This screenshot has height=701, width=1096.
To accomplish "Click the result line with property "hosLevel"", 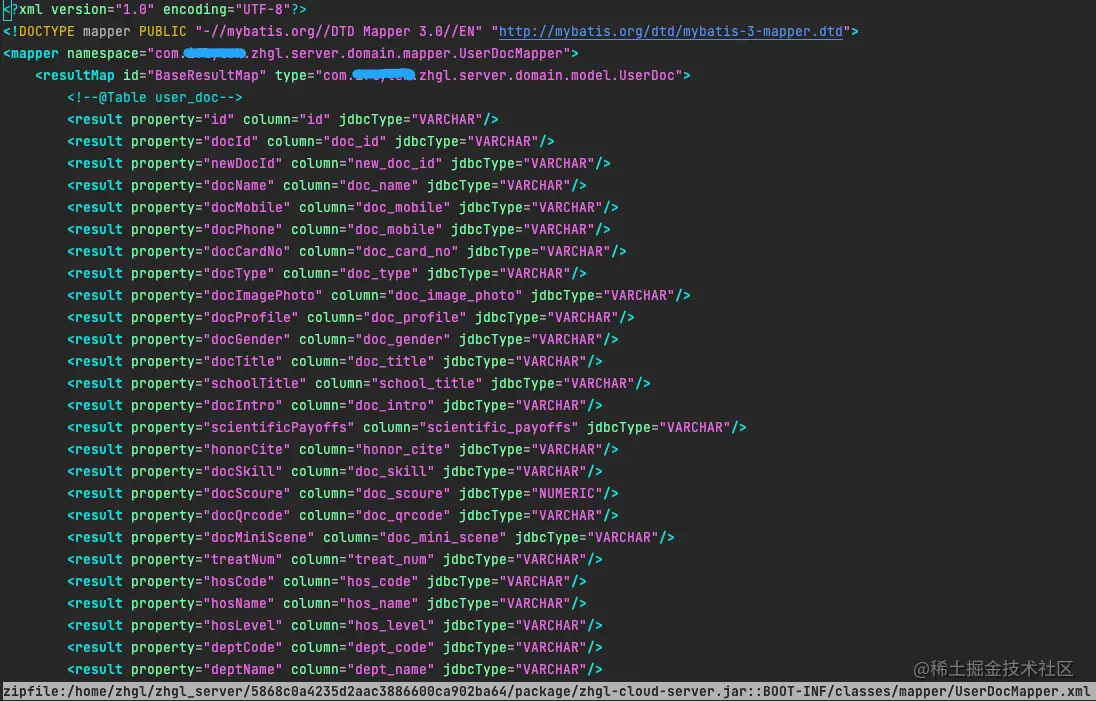I will click(x=335, y=626).
